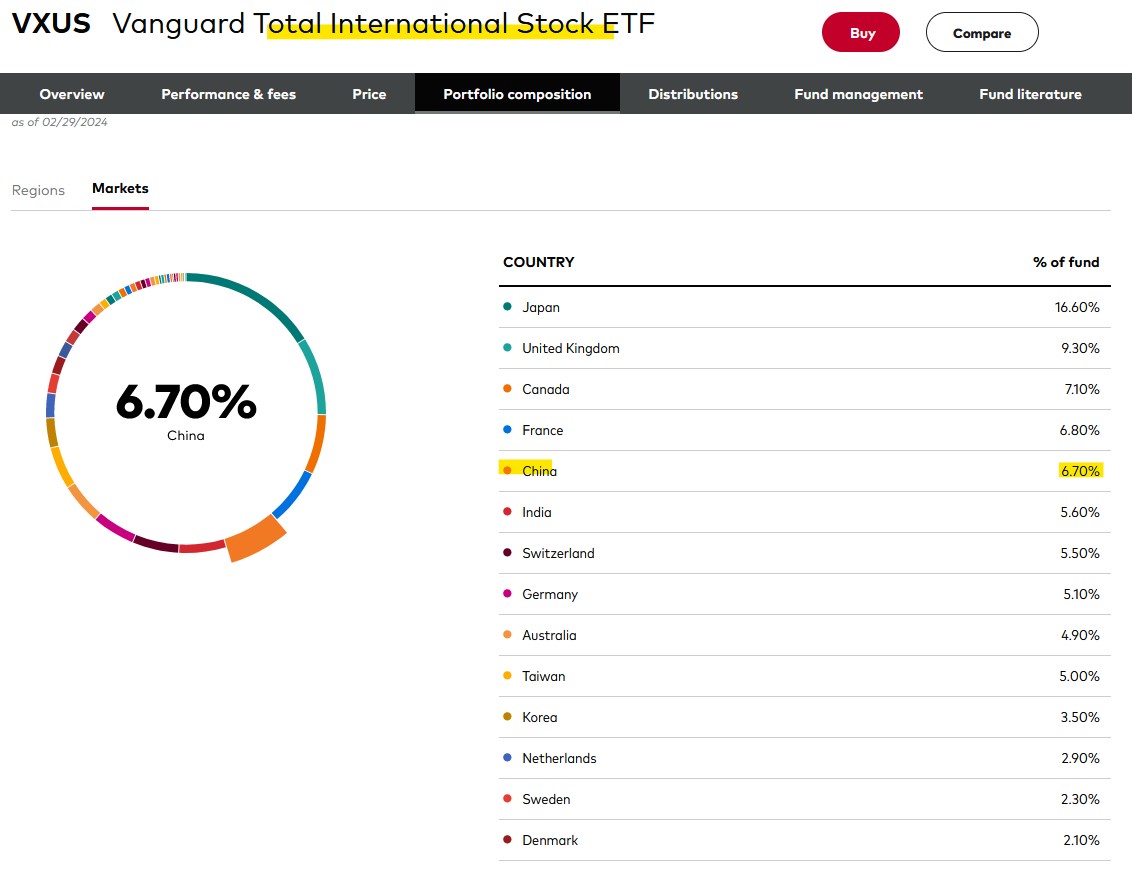Open the Fund literature tab

(1030, 94)
